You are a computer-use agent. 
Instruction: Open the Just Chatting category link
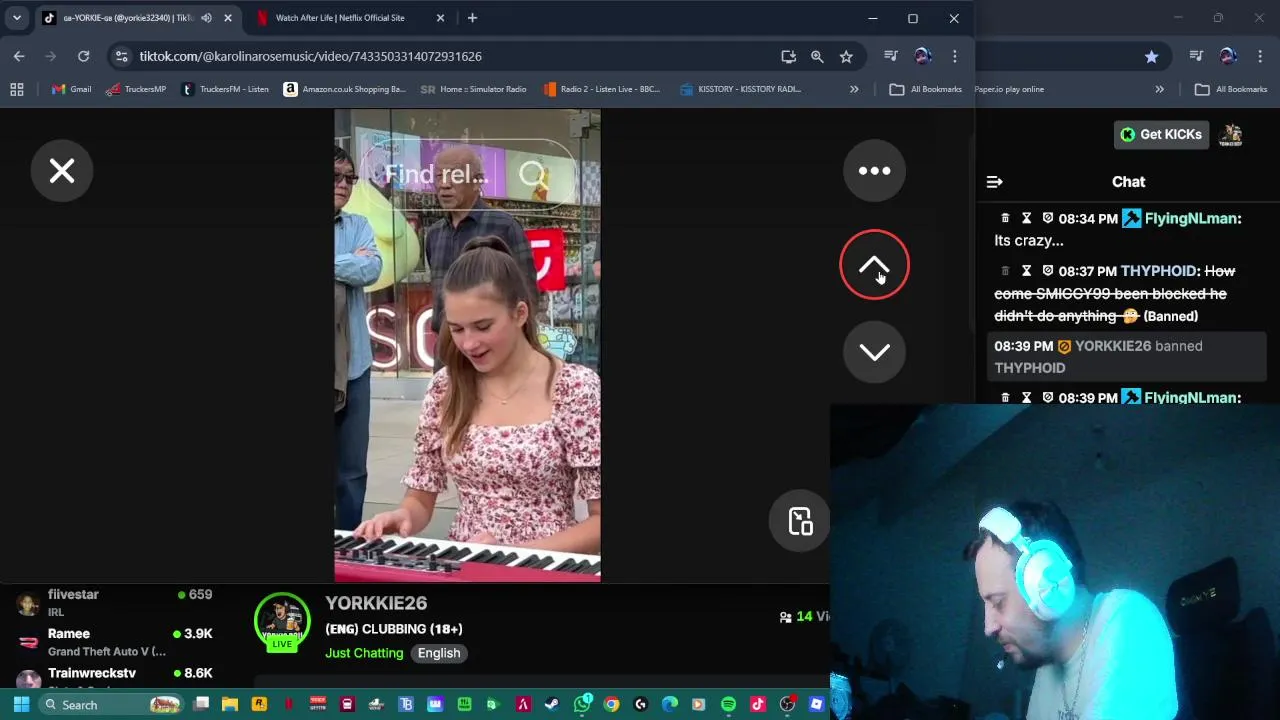coord(364,653)
